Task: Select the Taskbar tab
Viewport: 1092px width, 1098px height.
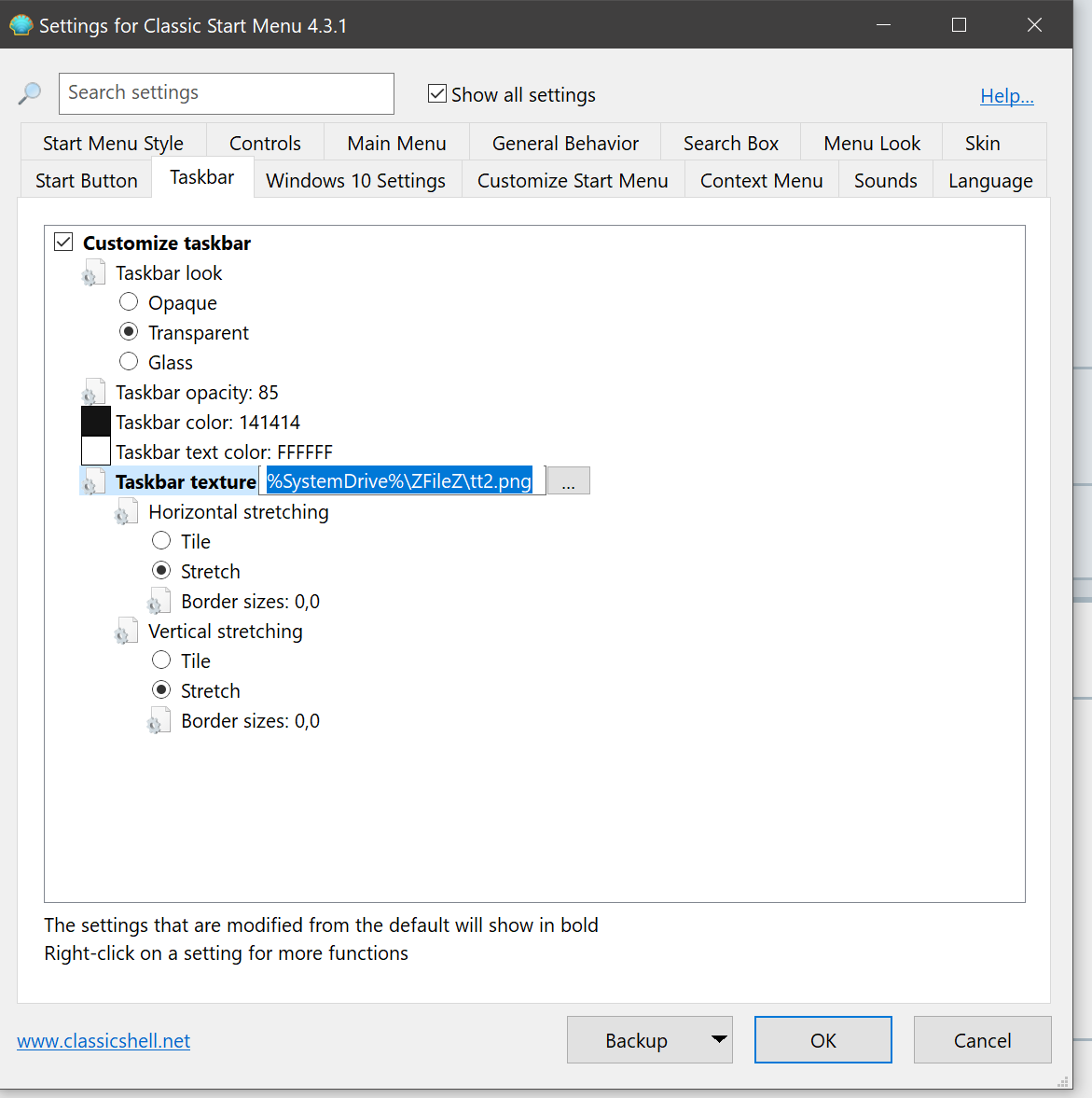Action: 202,177
